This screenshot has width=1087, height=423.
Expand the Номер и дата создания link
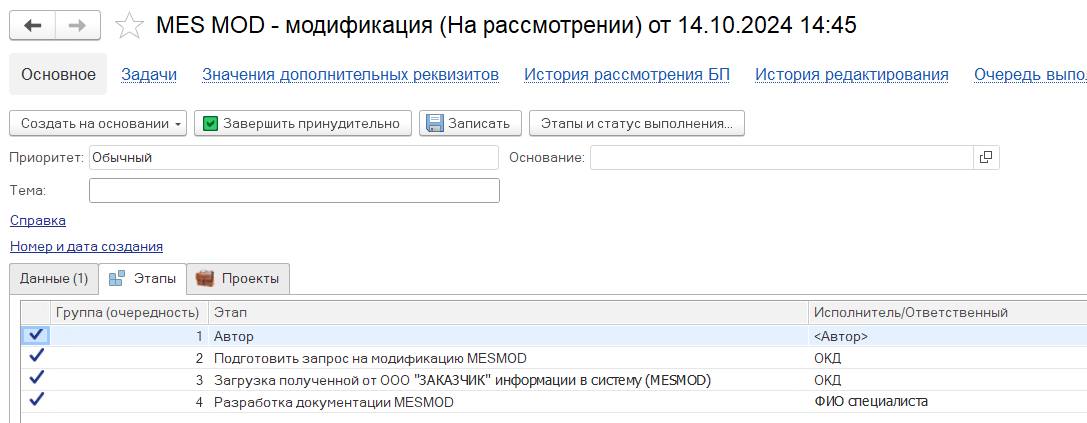tap(86, 246)
